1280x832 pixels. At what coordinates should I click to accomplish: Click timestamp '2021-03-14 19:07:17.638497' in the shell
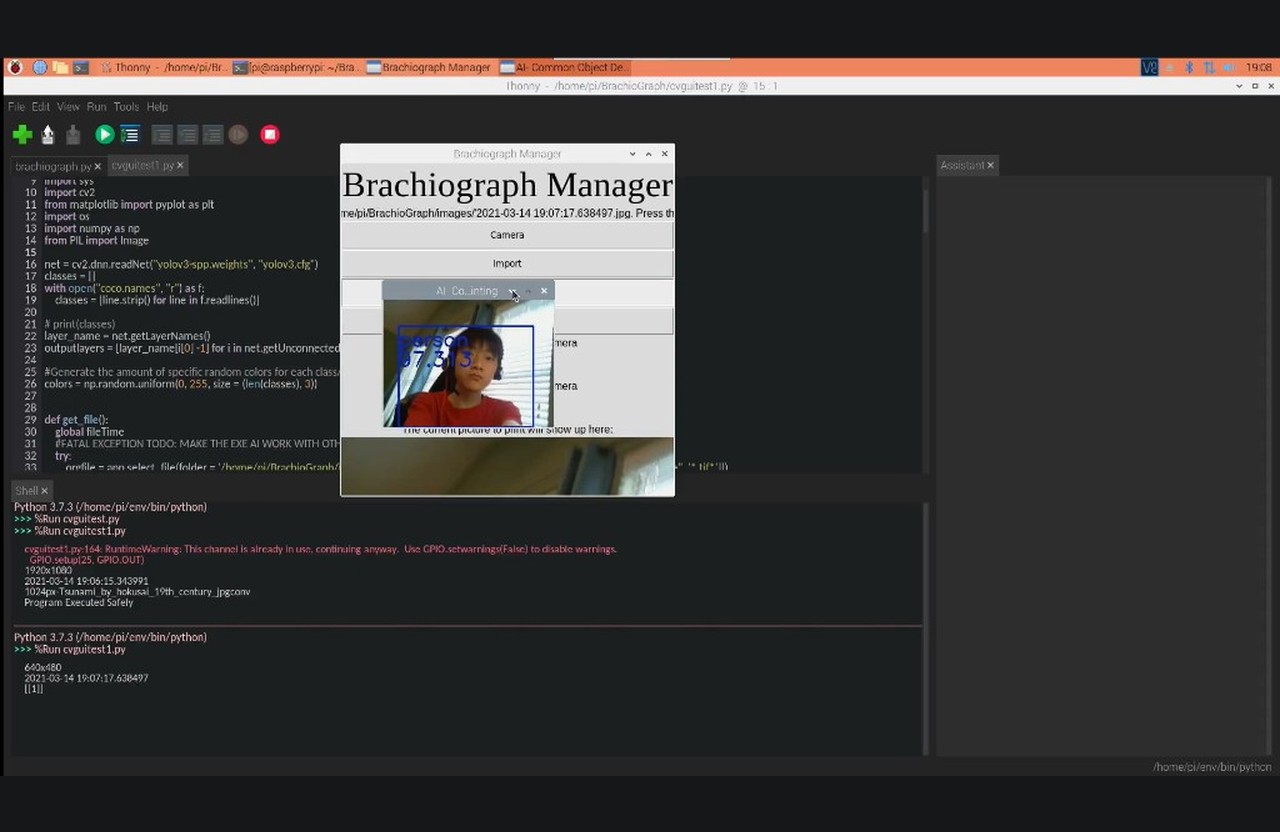[x=86, y=678]
